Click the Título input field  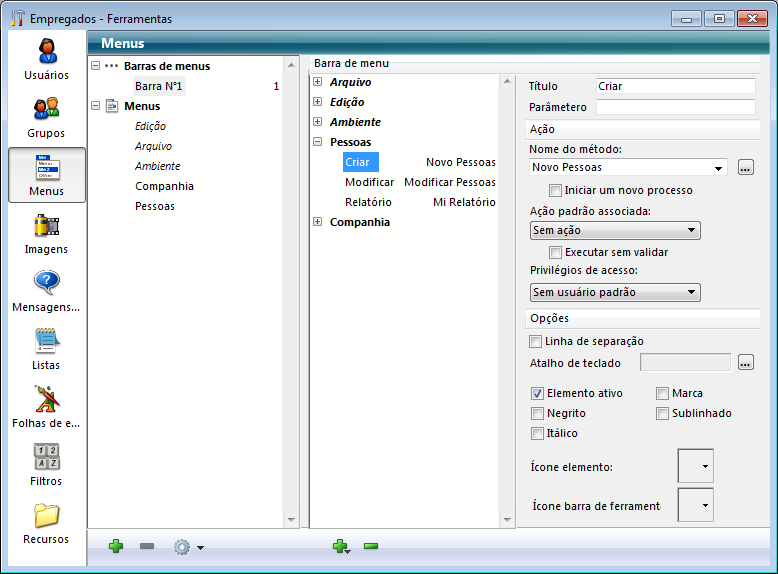coord(675,87)
